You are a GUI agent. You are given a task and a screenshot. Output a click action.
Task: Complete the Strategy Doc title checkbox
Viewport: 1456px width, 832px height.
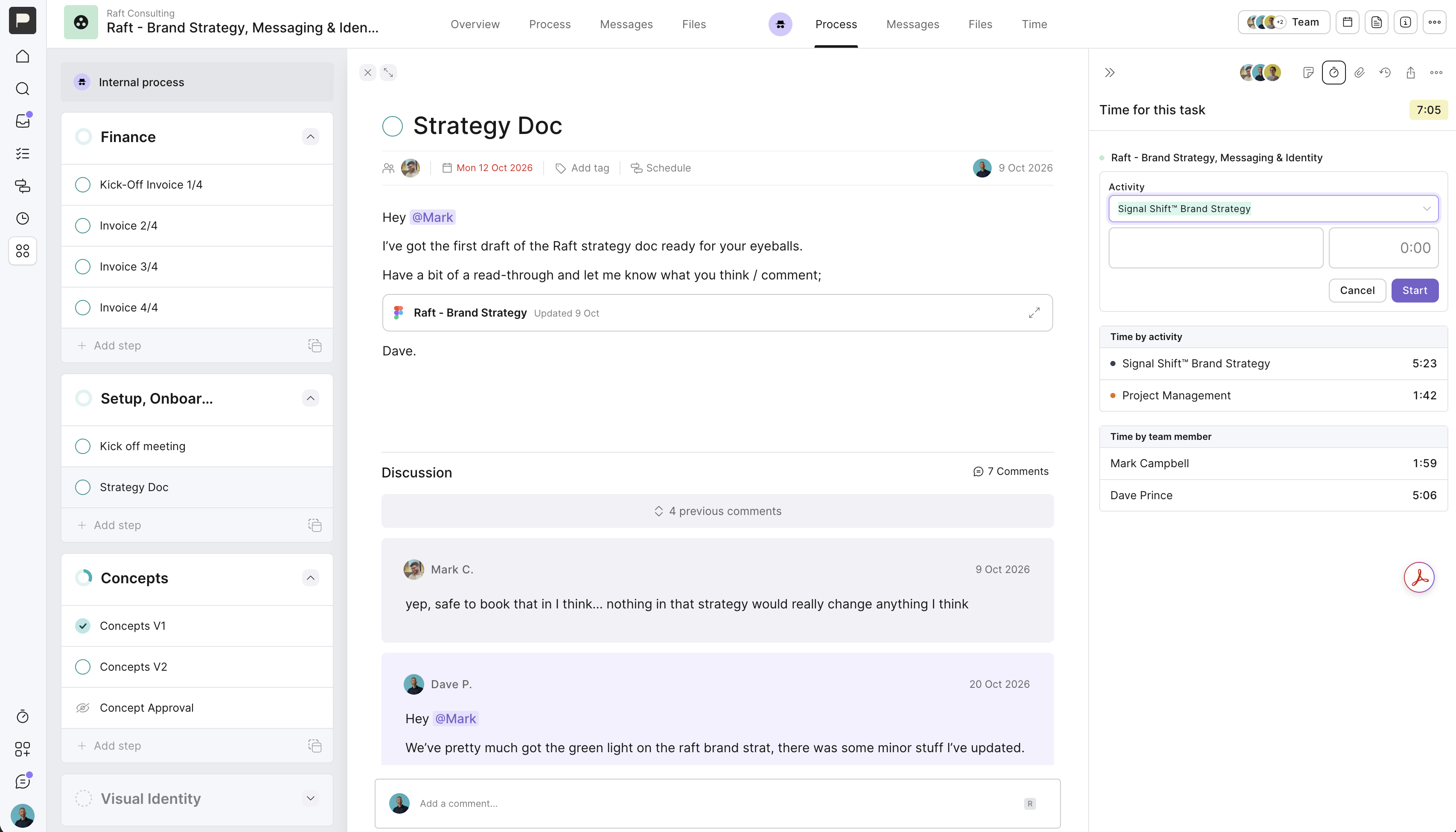tap(393, 126)
